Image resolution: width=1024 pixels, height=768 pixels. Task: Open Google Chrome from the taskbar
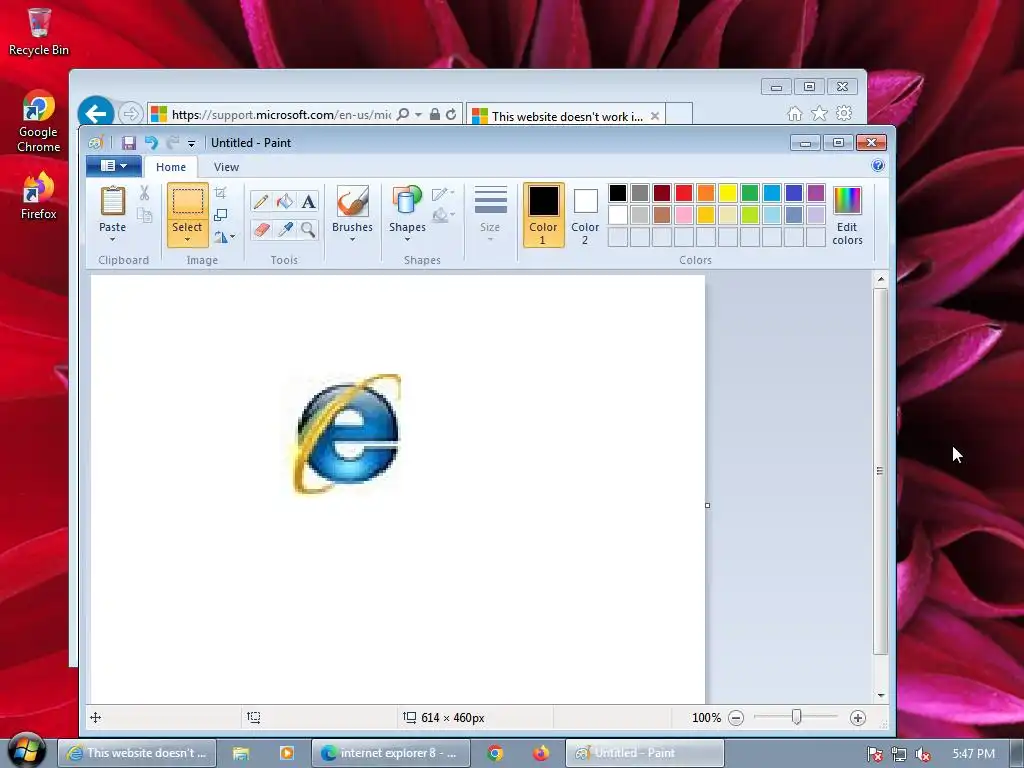(495, 753)
